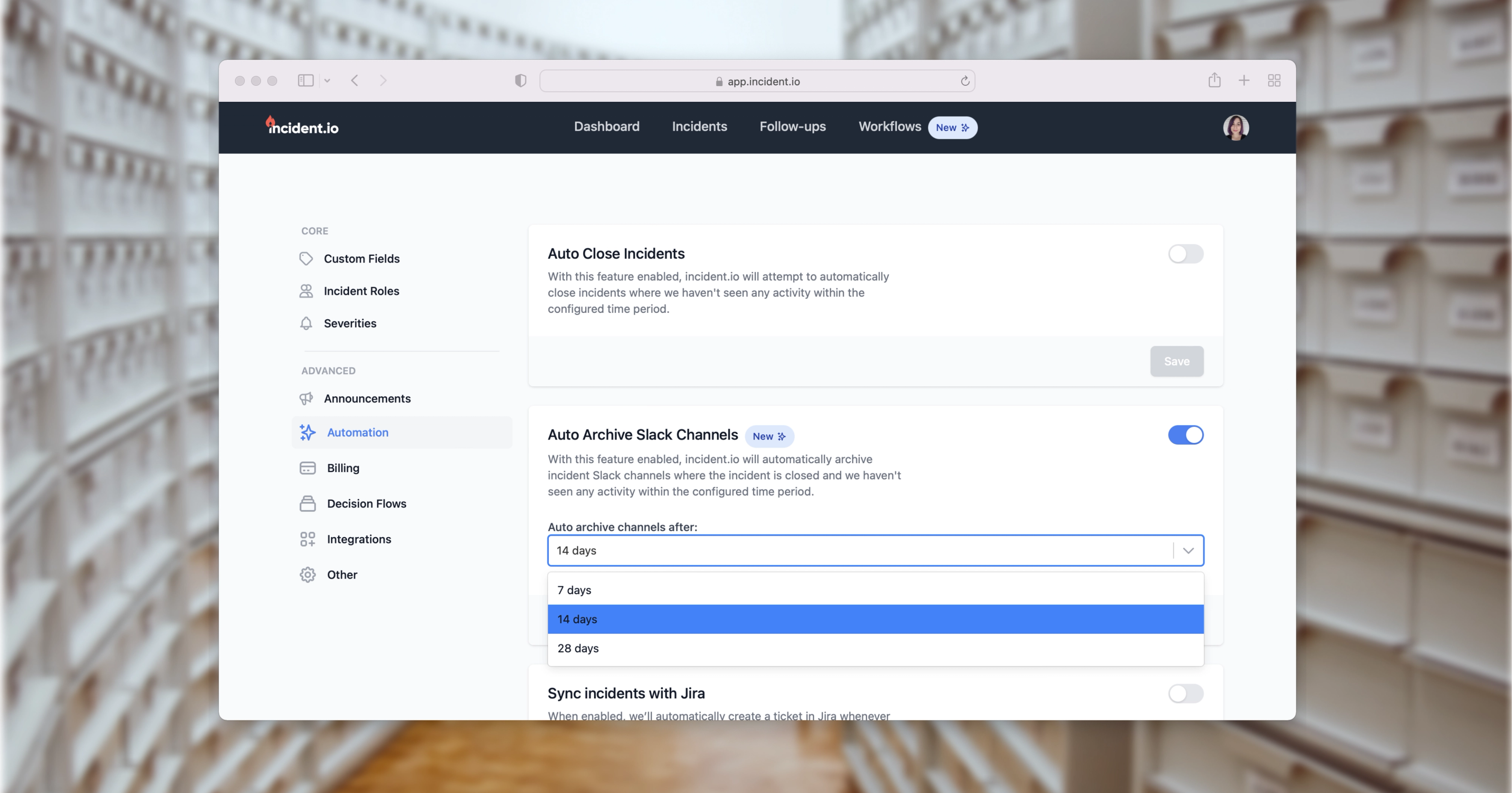The image size is (1512, 793).
Task: Open Announcements settings
Action: (367, 399)
